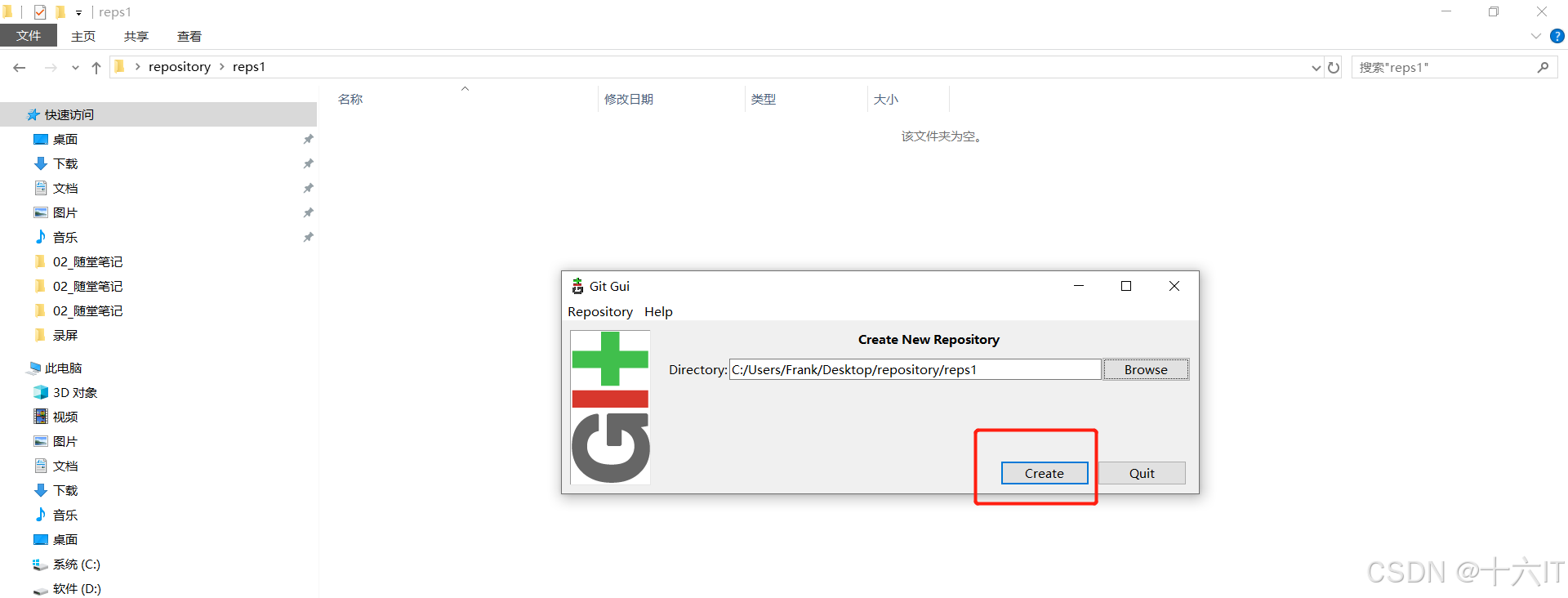
Task: Sort by the 类型 column header
Action: pos(764,99)
